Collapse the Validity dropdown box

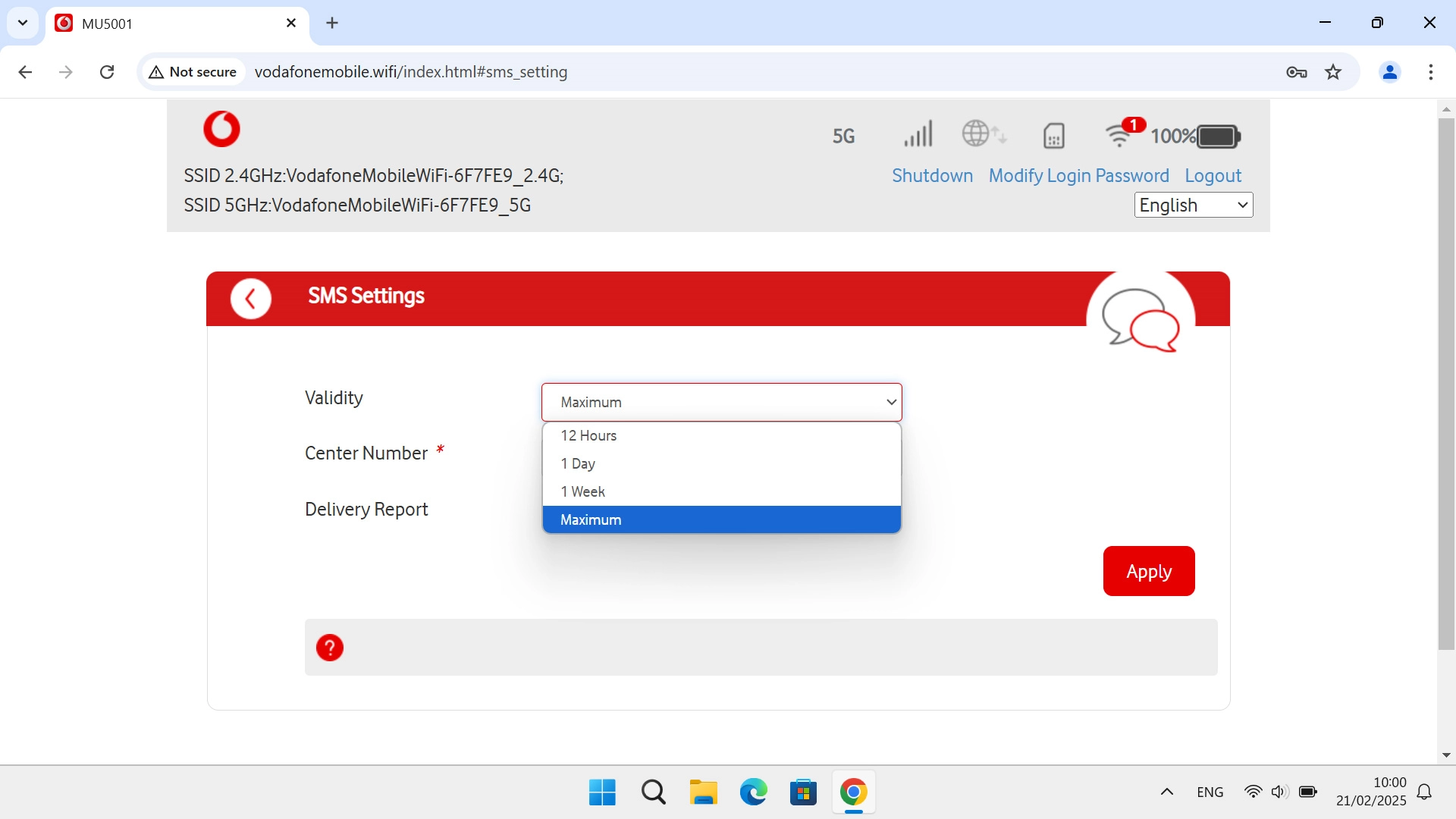pyautogui.click(x=721, y=402)
